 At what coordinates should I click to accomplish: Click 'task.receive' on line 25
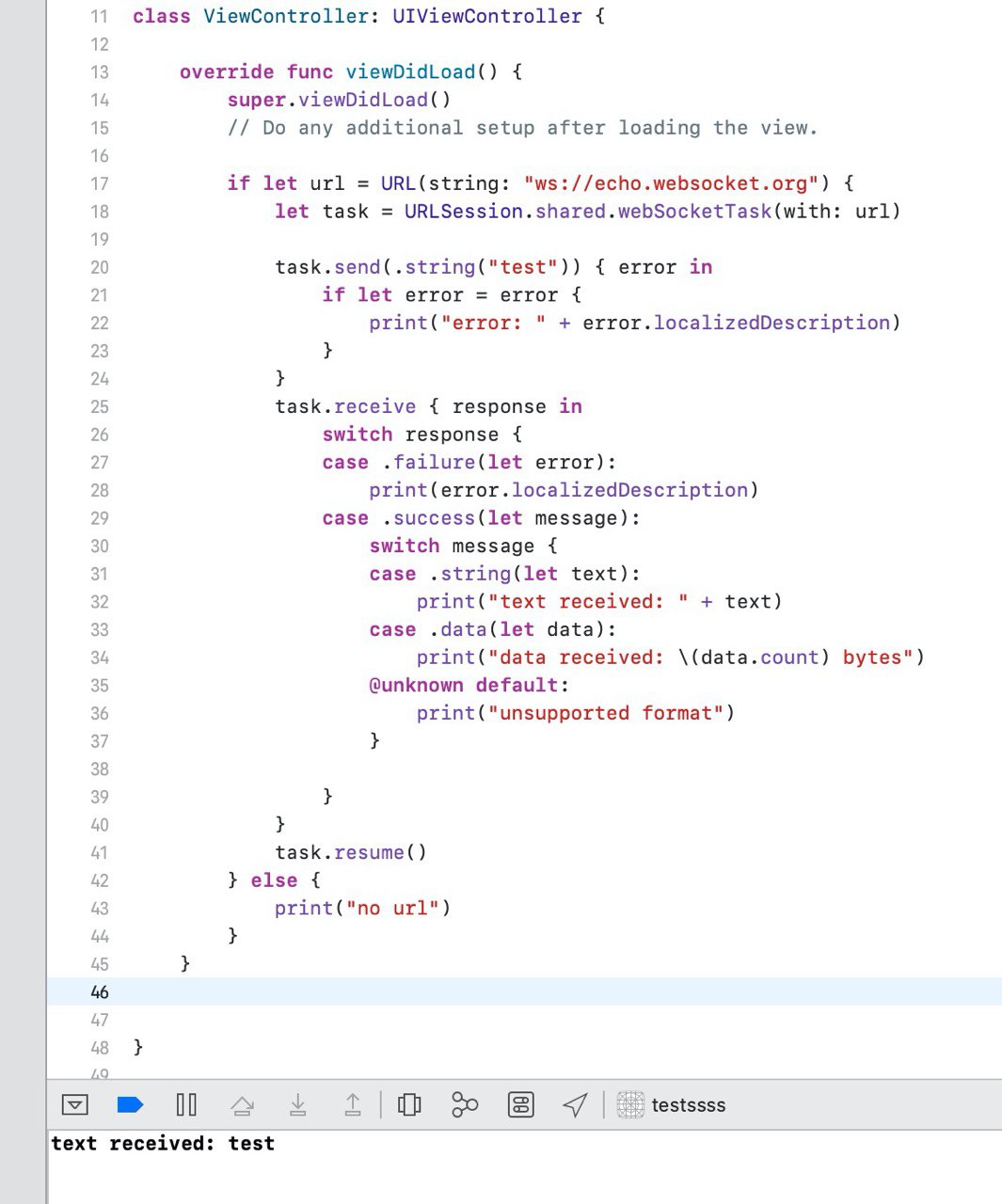tap(345, 406)
